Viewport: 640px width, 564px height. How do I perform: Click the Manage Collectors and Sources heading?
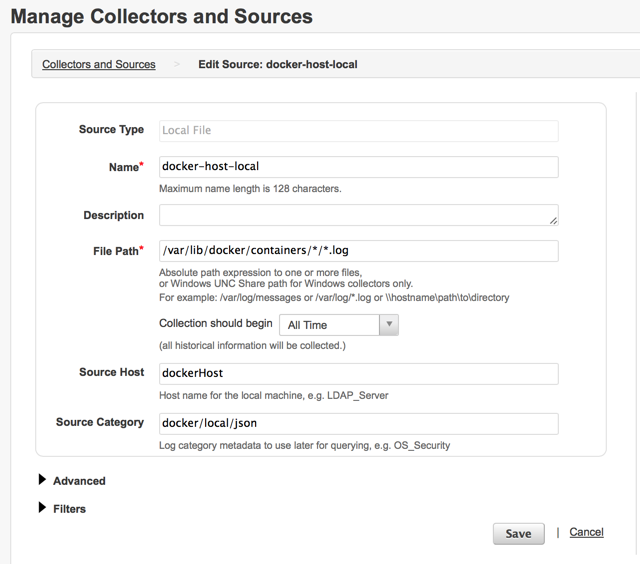(162, 17)
